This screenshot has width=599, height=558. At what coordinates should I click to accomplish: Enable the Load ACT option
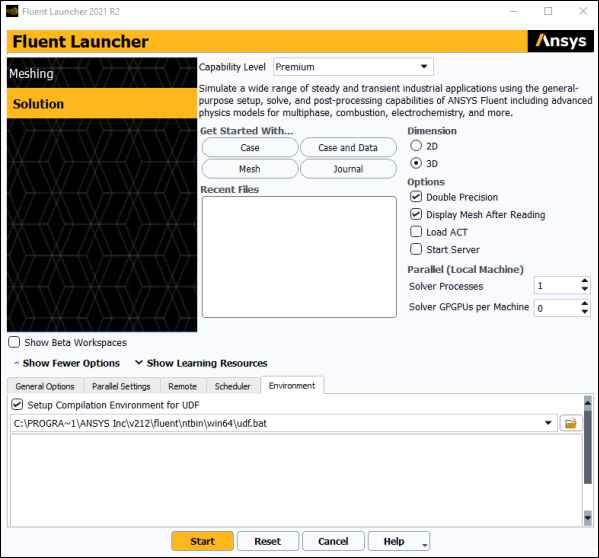click(416, 231)
